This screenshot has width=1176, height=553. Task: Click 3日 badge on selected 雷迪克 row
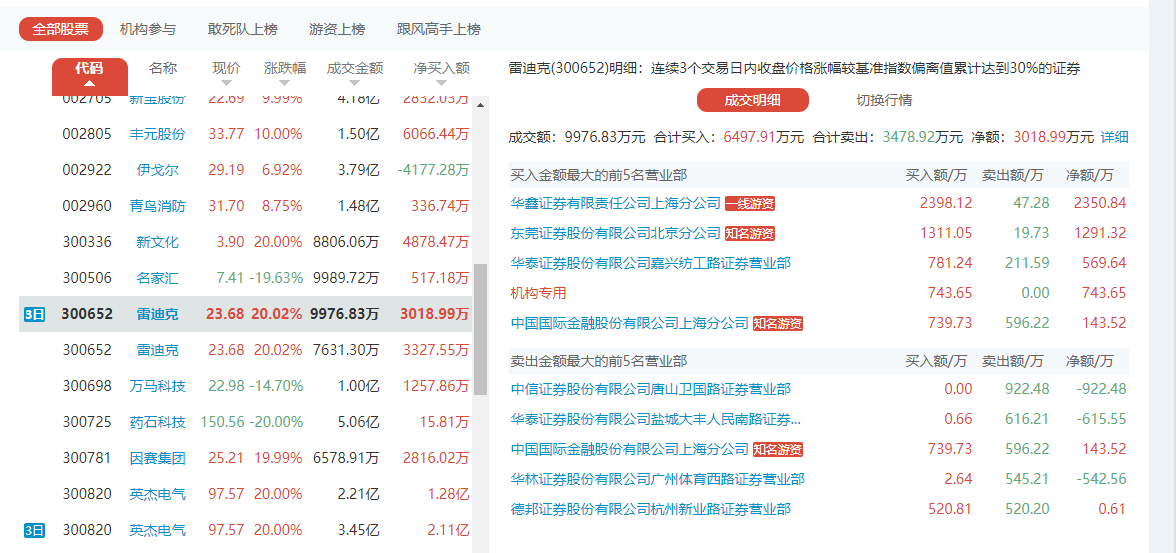[34, 314]
